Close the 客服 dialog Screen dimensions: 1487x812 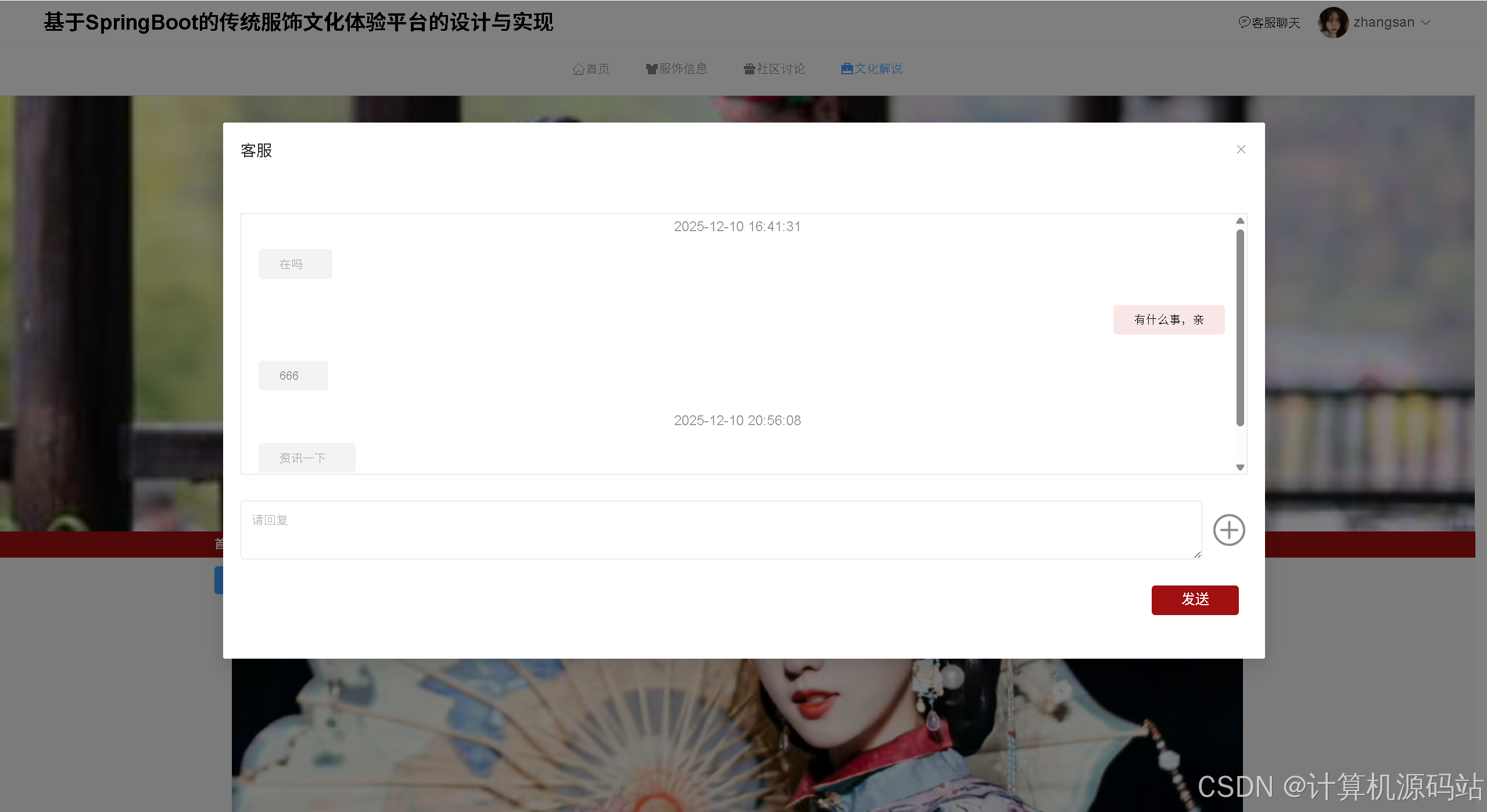coord(1241,149)
